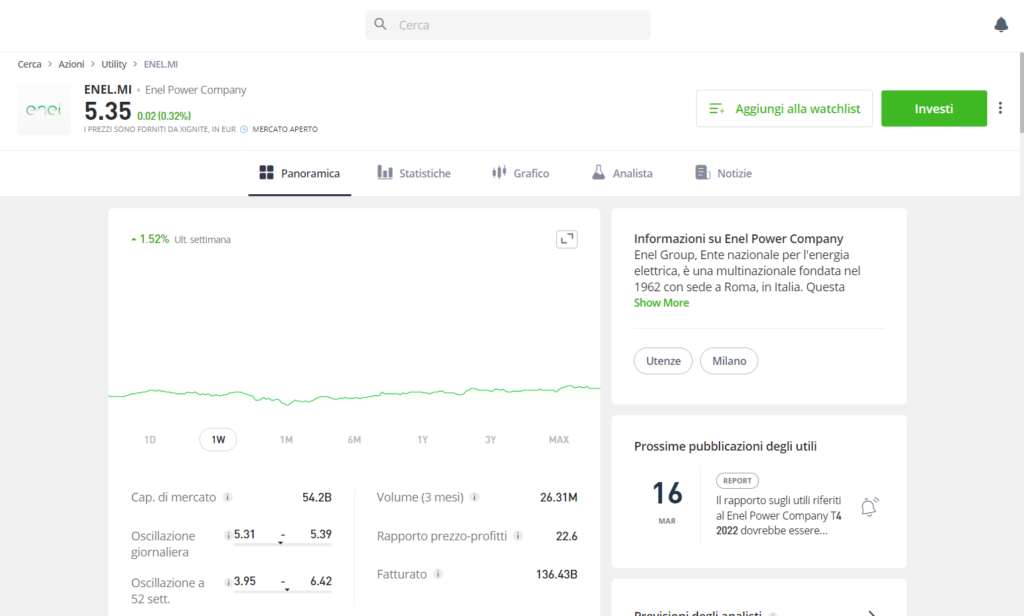Screen dimensions: 1024x616
Task: Click the page vertical scrollbar
Action: [x=1021, y=91]
